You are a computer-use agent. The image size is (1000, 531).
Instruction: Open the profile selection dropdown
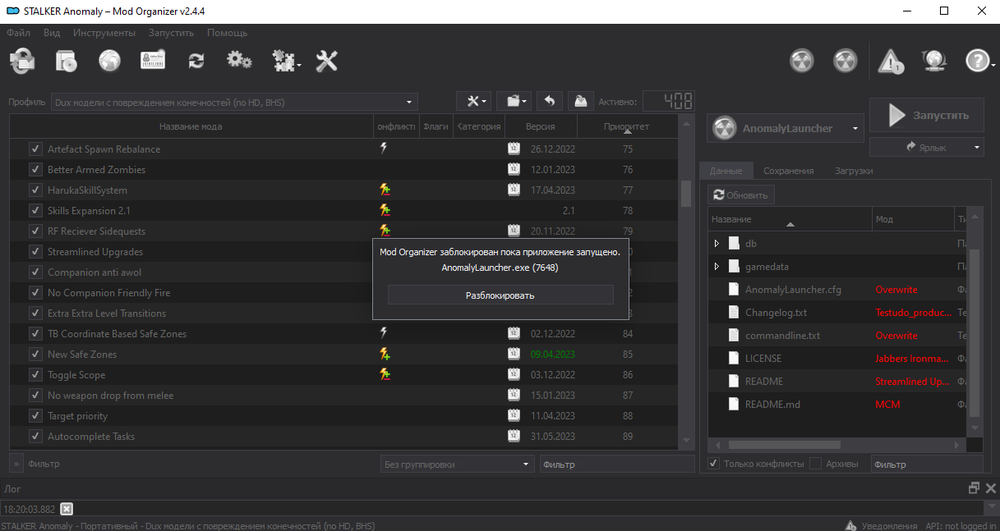tap(212, 101)
